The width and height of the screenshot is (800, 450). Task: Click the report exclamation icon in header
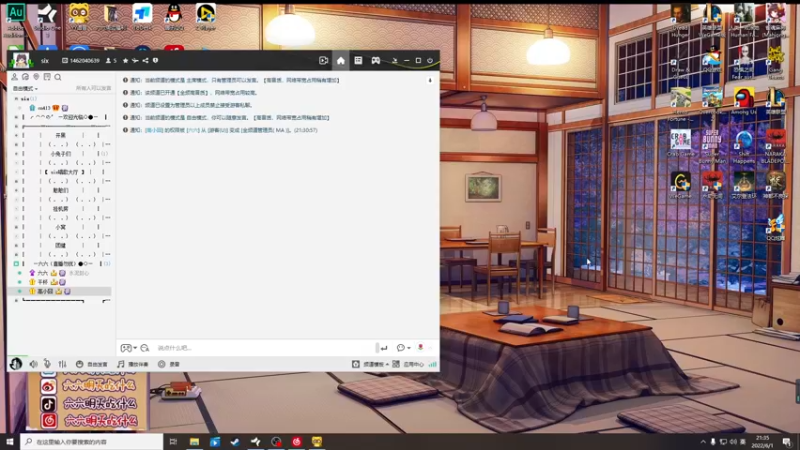click(x=156, y=60)
